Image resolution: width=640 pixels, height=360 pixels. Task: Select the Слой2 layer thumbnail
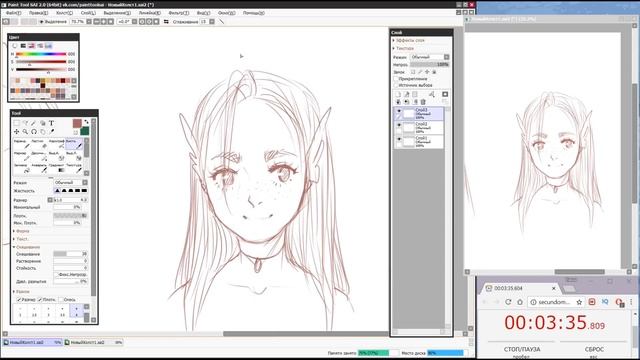coord(409,127)
